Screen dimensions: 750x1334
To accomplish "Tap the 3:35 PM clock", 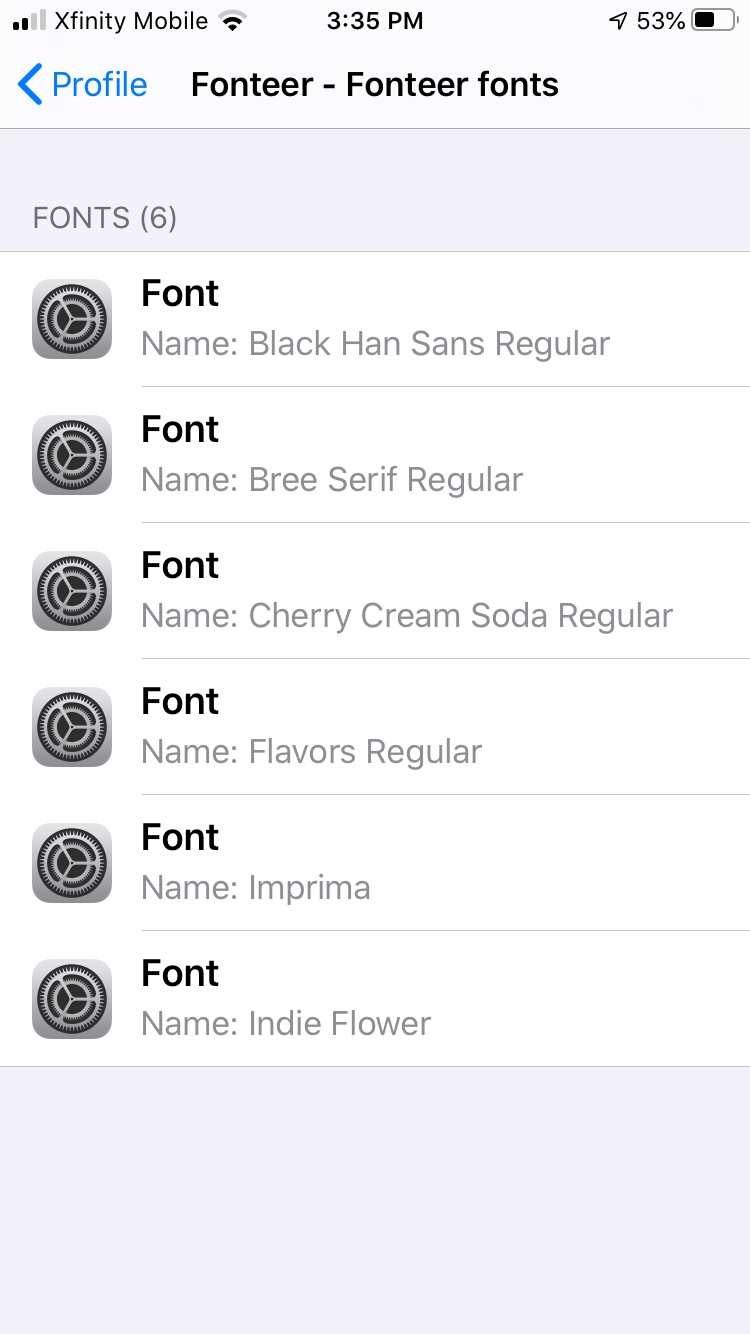I will click(375, 21).
